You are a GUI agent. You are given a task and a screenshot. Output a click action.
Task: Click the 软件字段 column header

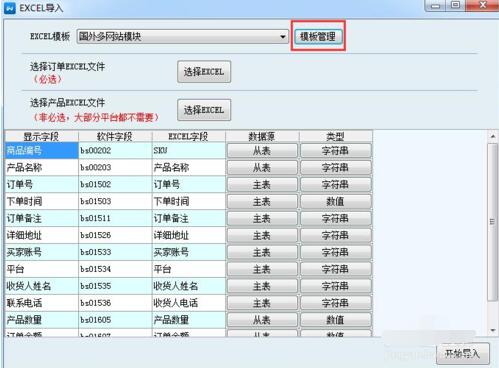(115, 136)
